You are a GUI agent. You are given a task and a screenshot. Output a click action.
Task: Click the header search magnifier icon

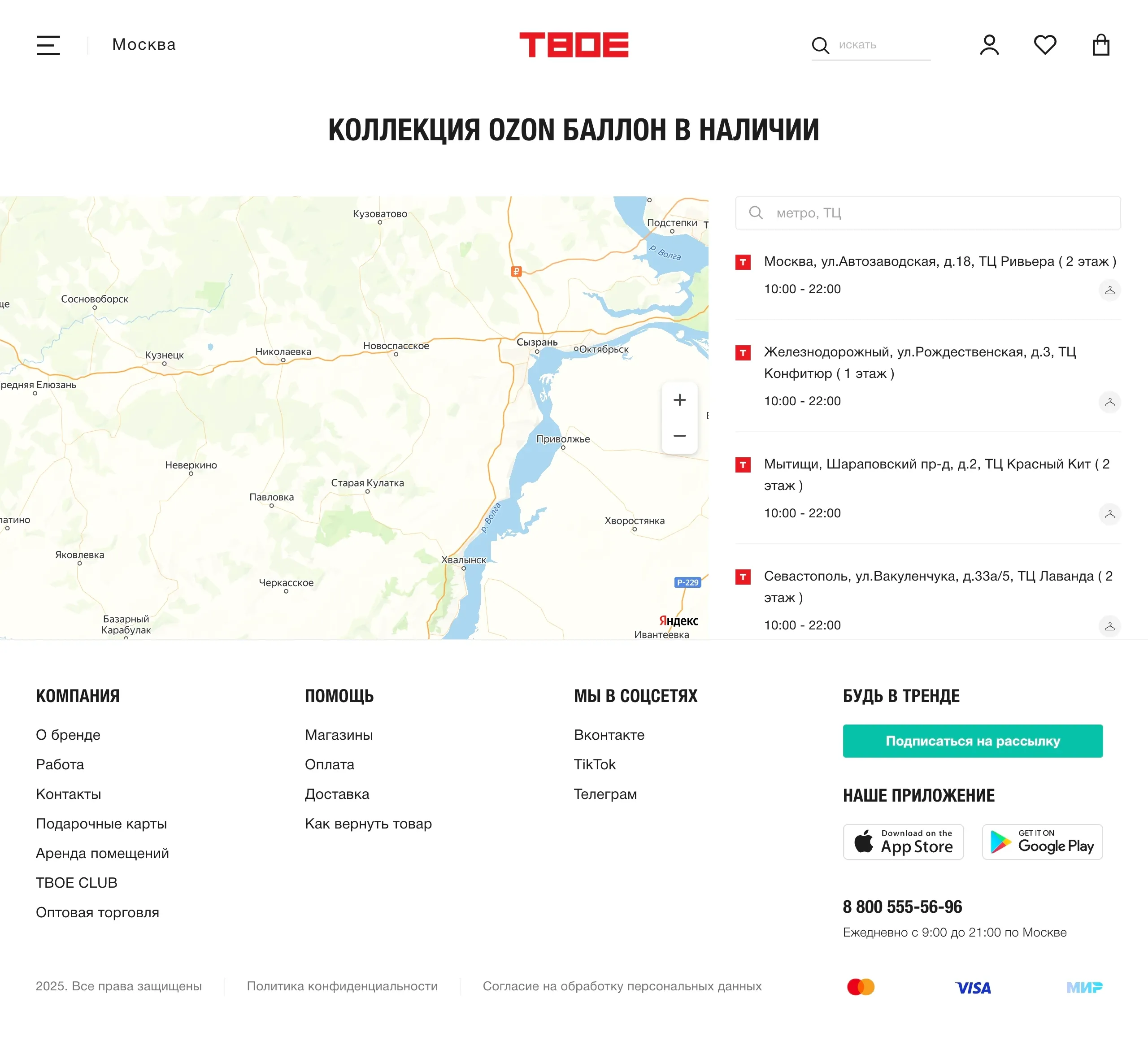pos(820,45)
